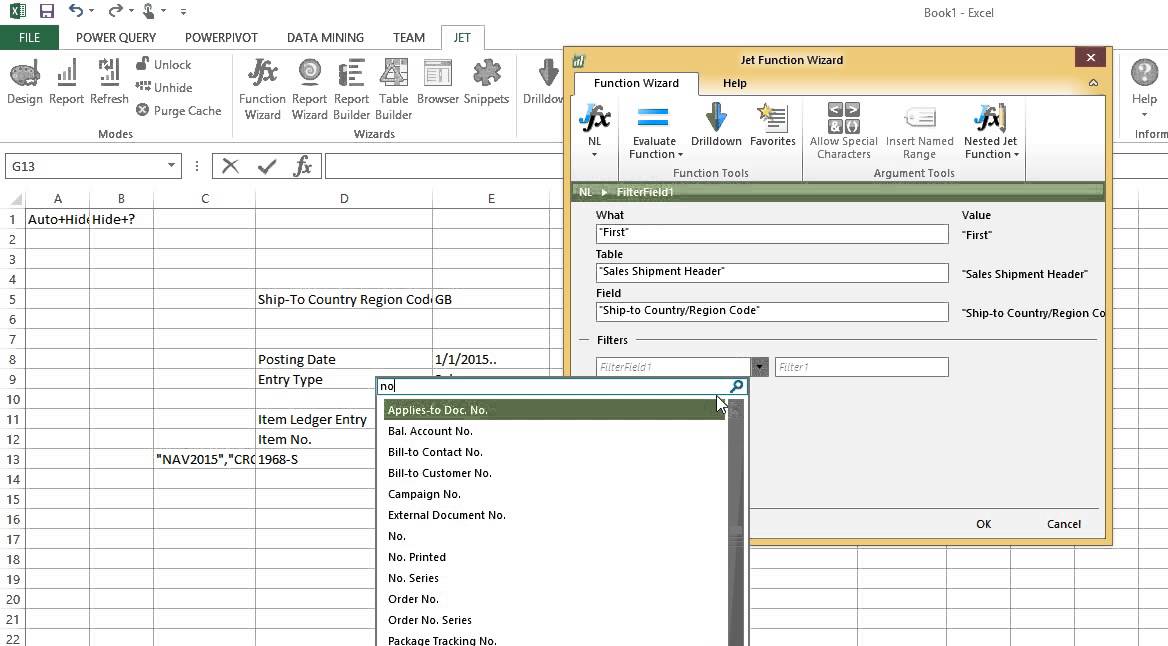Select cell containing 'Posting Date'

click(x=343, y=359)
